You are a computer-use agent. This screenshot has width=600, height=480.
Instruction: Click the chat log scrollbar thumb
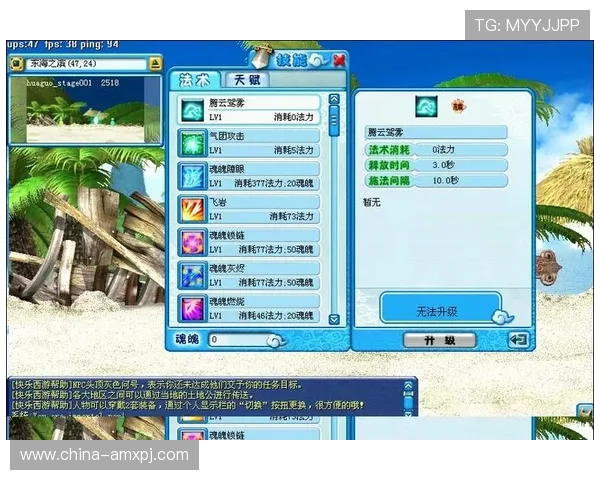409,402
